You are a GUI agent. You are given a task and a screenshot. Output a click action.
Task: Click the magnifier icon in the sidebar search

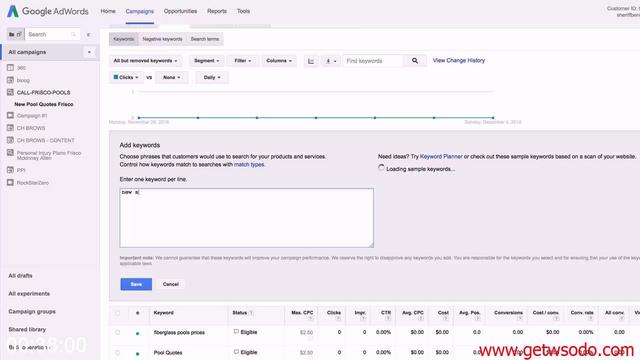(73, 35)
